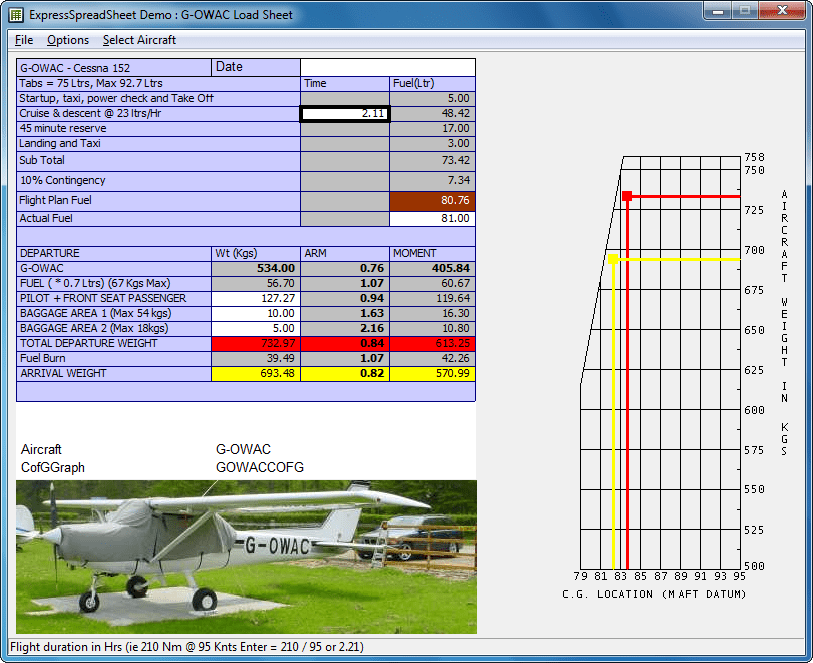Click the Actual Fuel value 81.00
813x663 pixels.
(432, 219)
